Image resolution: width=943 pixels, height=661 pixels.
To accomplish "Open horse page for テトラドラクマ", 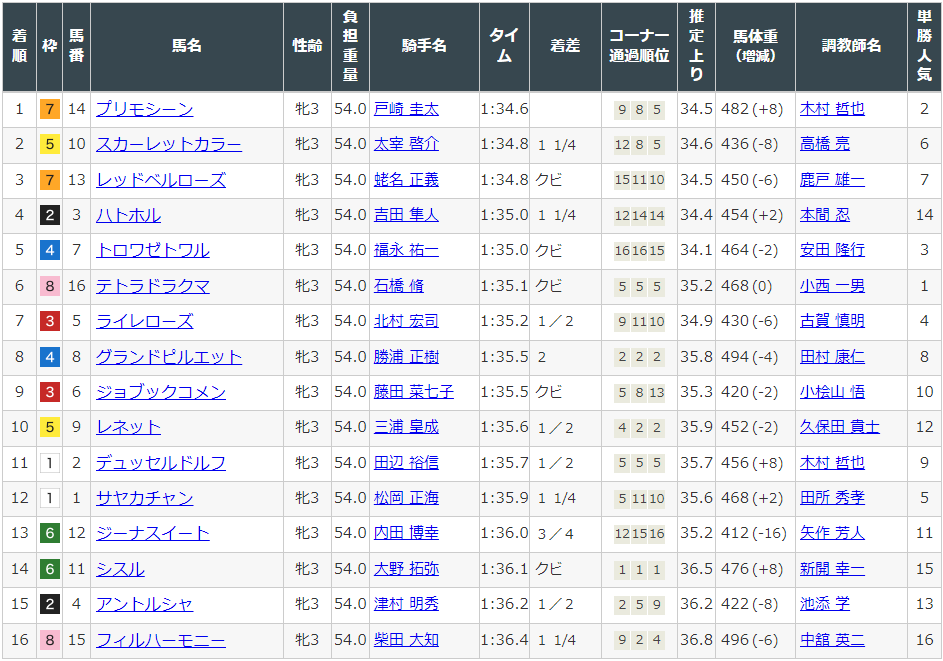I will 153,286.
